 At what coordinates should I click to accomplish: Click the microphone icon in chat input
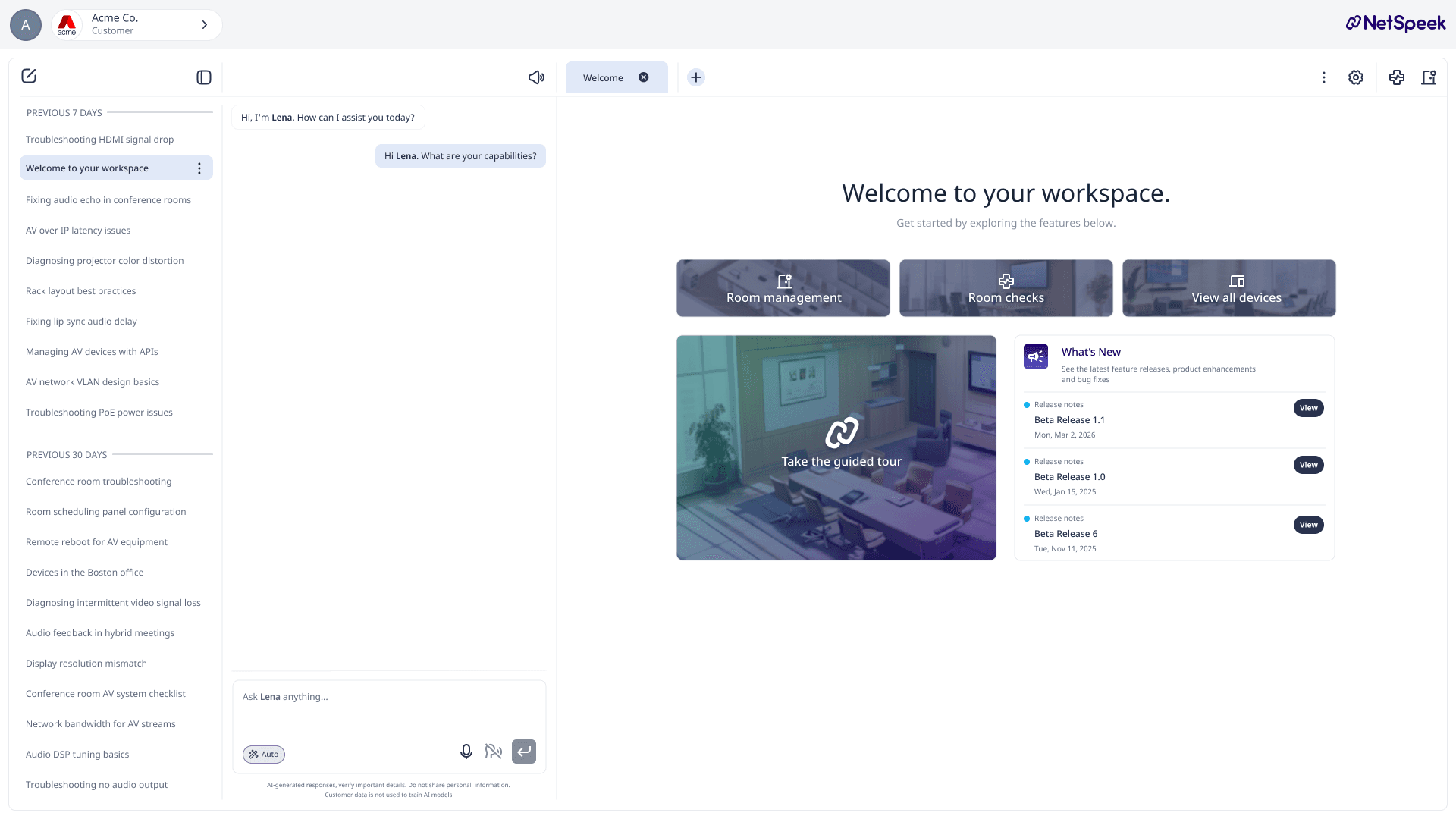466,752
